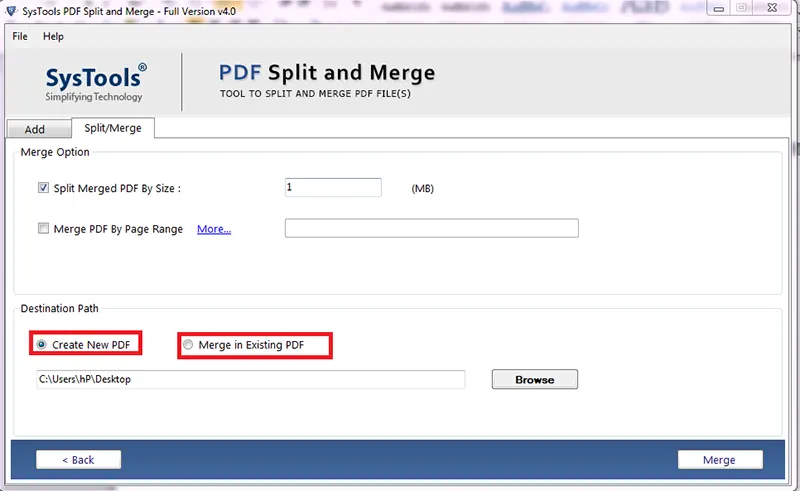Click the (MB) unit label
800x491 pixels.
click(x=422, y=188)
